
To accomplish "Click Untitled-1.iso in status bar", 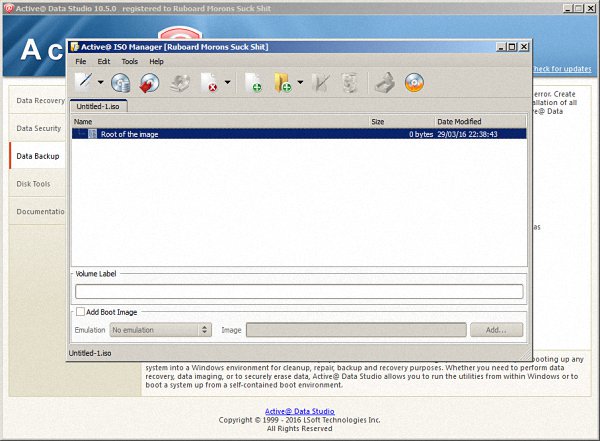I will pyautogui.click(x=90, y=353).
